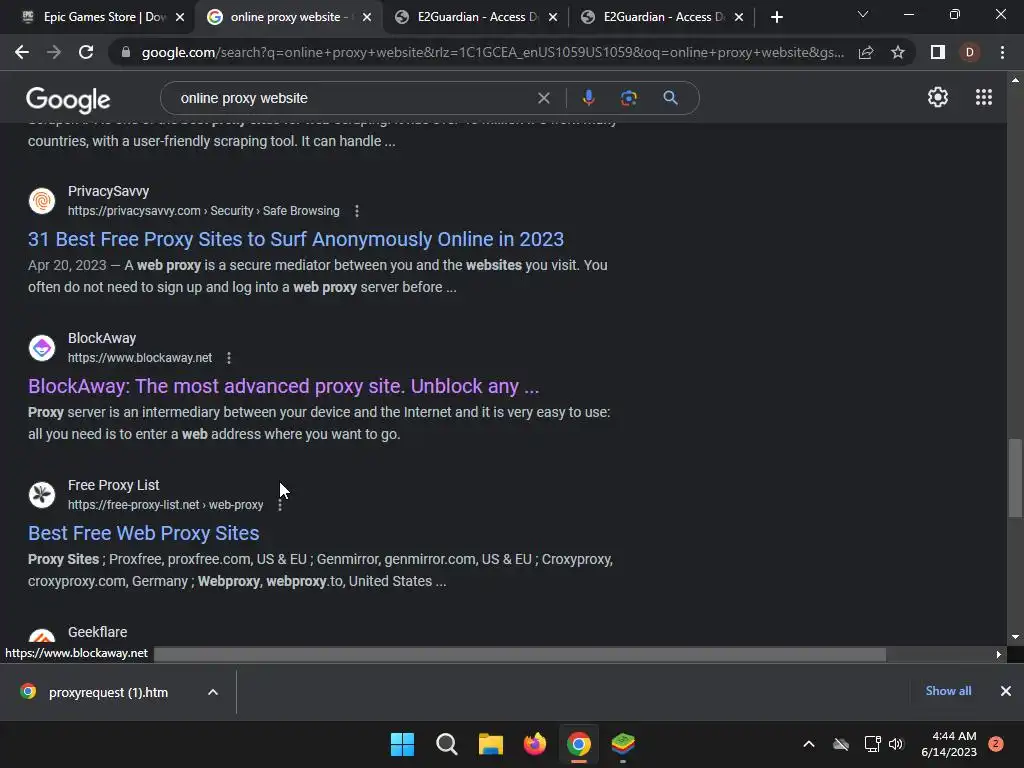Open Windows Start menu
Image resolution: width=1024 pixels, height=768 pixels.
402,744
